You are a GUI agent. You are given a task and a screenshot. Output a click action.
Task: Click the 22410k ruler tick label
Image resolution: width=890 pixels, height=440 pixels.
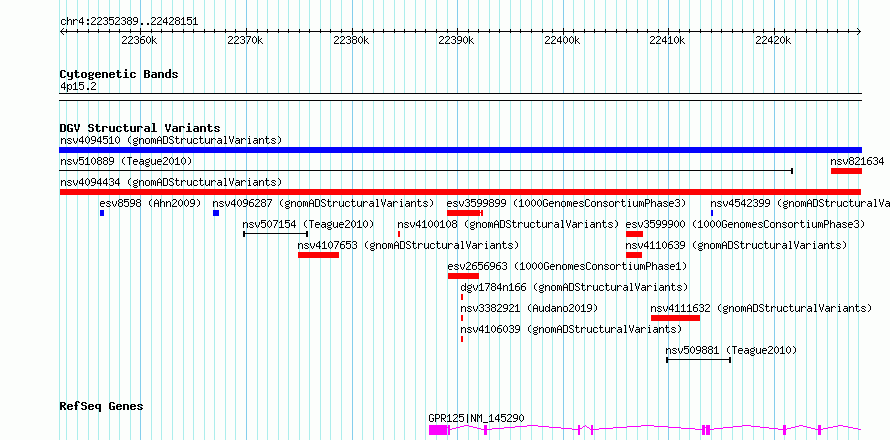coord(668,41)
